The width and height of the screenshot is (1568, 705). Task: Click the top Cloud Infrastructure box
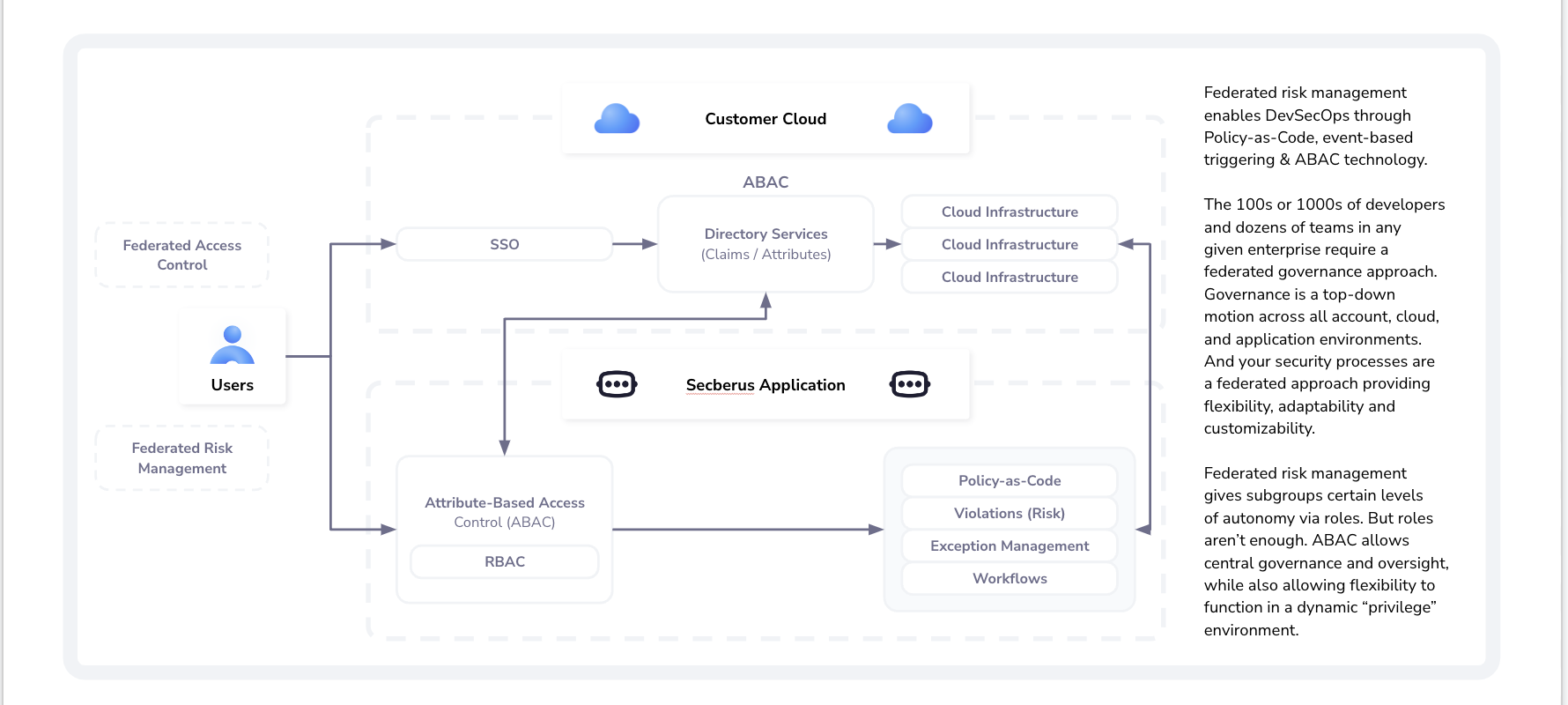point(1010,211)
